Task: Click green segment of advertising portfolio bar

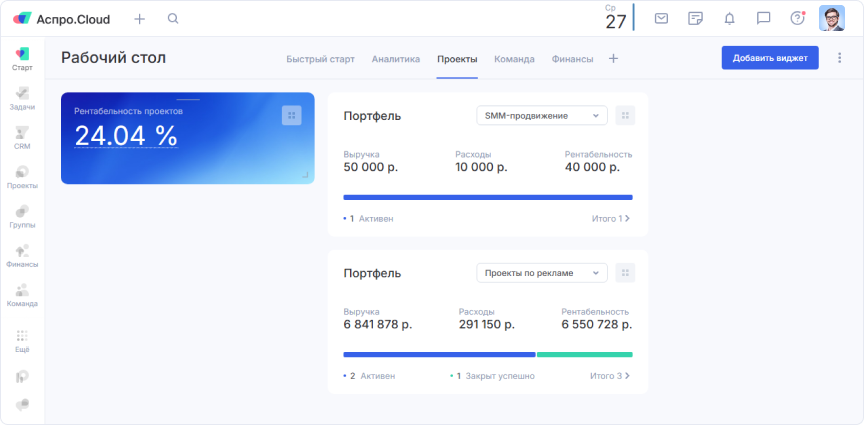Action: (585, 354)
